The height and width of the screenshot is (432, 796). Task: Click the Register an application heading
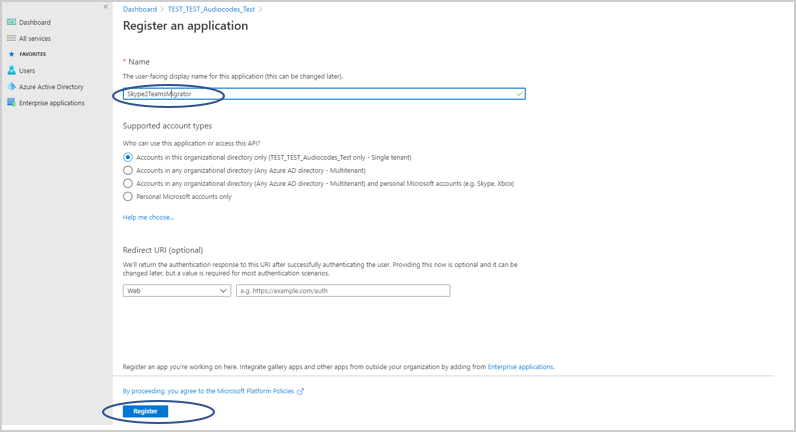(x=185, y=26)
